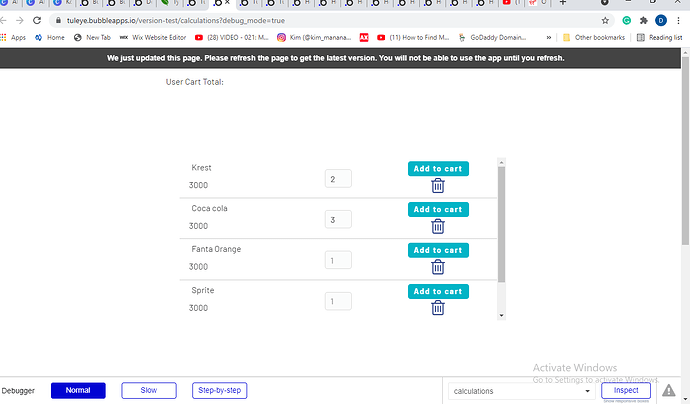Viewport: 690px width, 404px height.
Task: Edit the Coca cola quantity field
Action: point(338,219)
